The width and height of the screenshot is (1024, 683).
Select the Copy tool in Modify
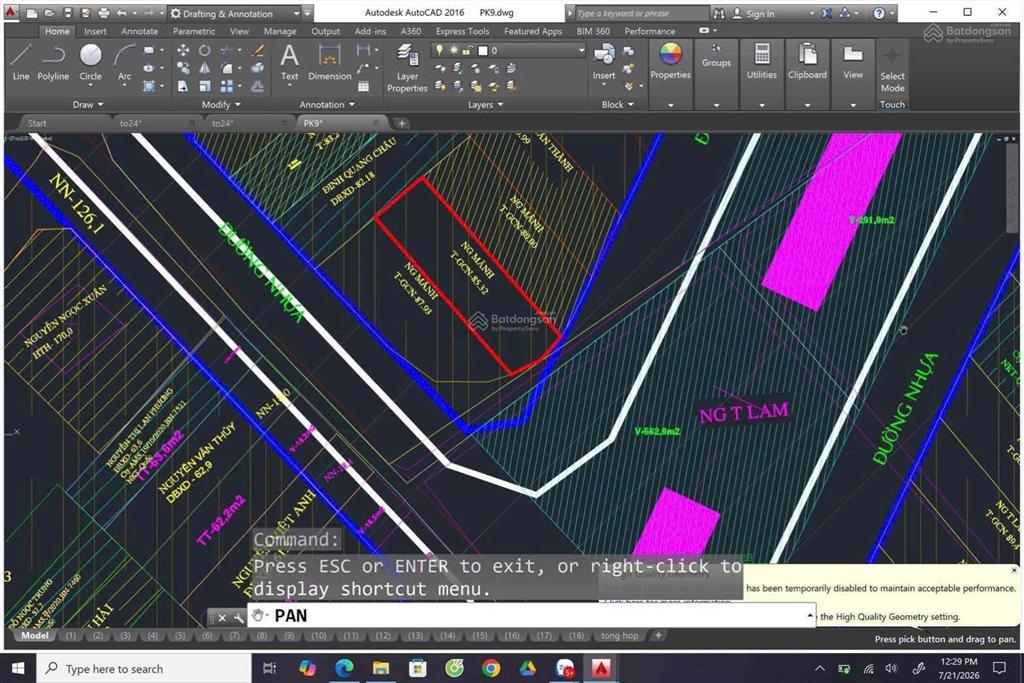(183, 68)
